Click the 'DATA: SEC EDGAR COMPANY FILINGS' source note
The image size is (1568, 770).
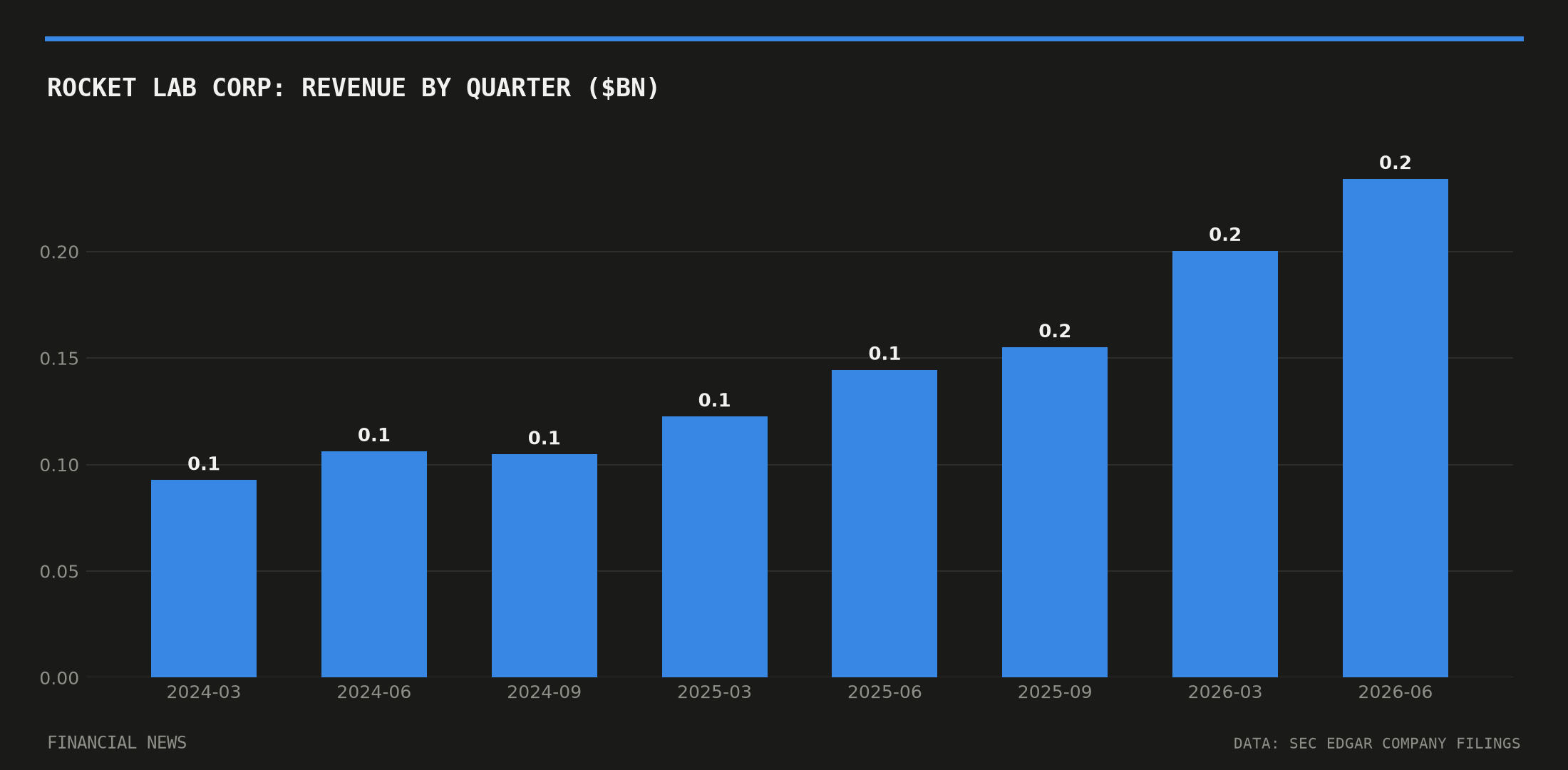point(1377,744)
